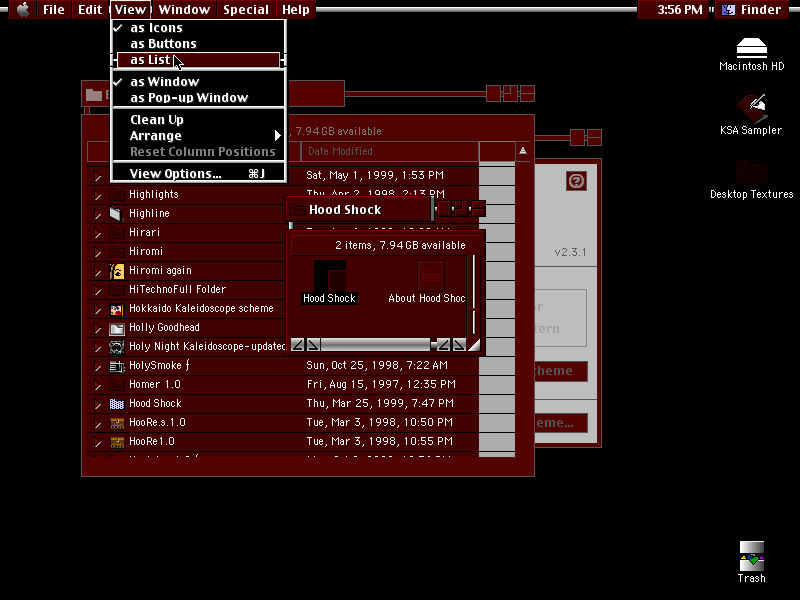Click the HooRe.s.1.0 file icon
800x600 pixels.
click(x=117, y=423)
